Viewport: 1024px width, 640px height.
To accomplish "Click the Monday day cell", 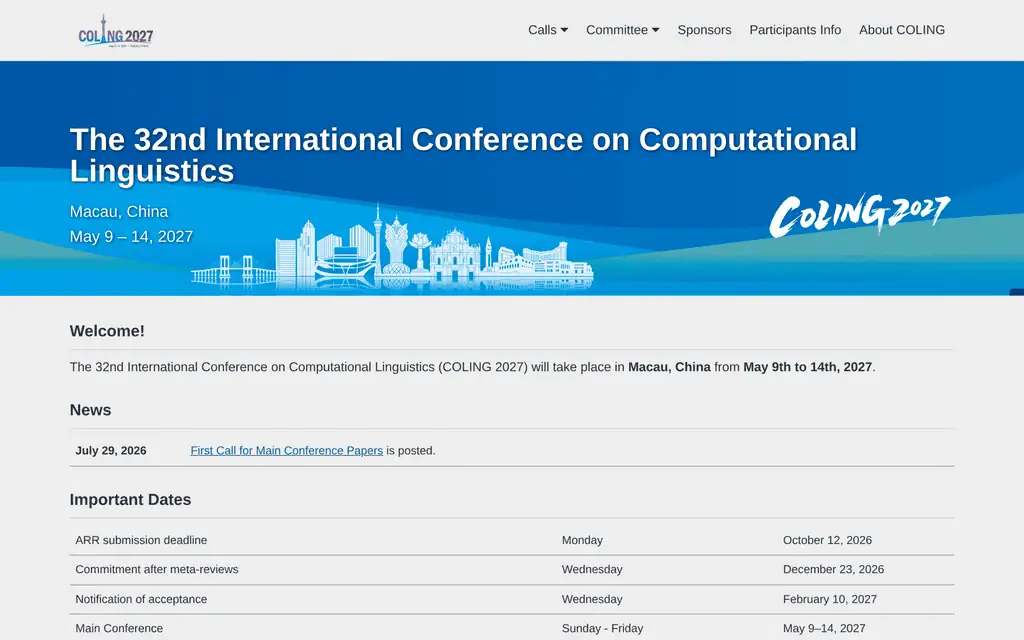I will 582,540.
